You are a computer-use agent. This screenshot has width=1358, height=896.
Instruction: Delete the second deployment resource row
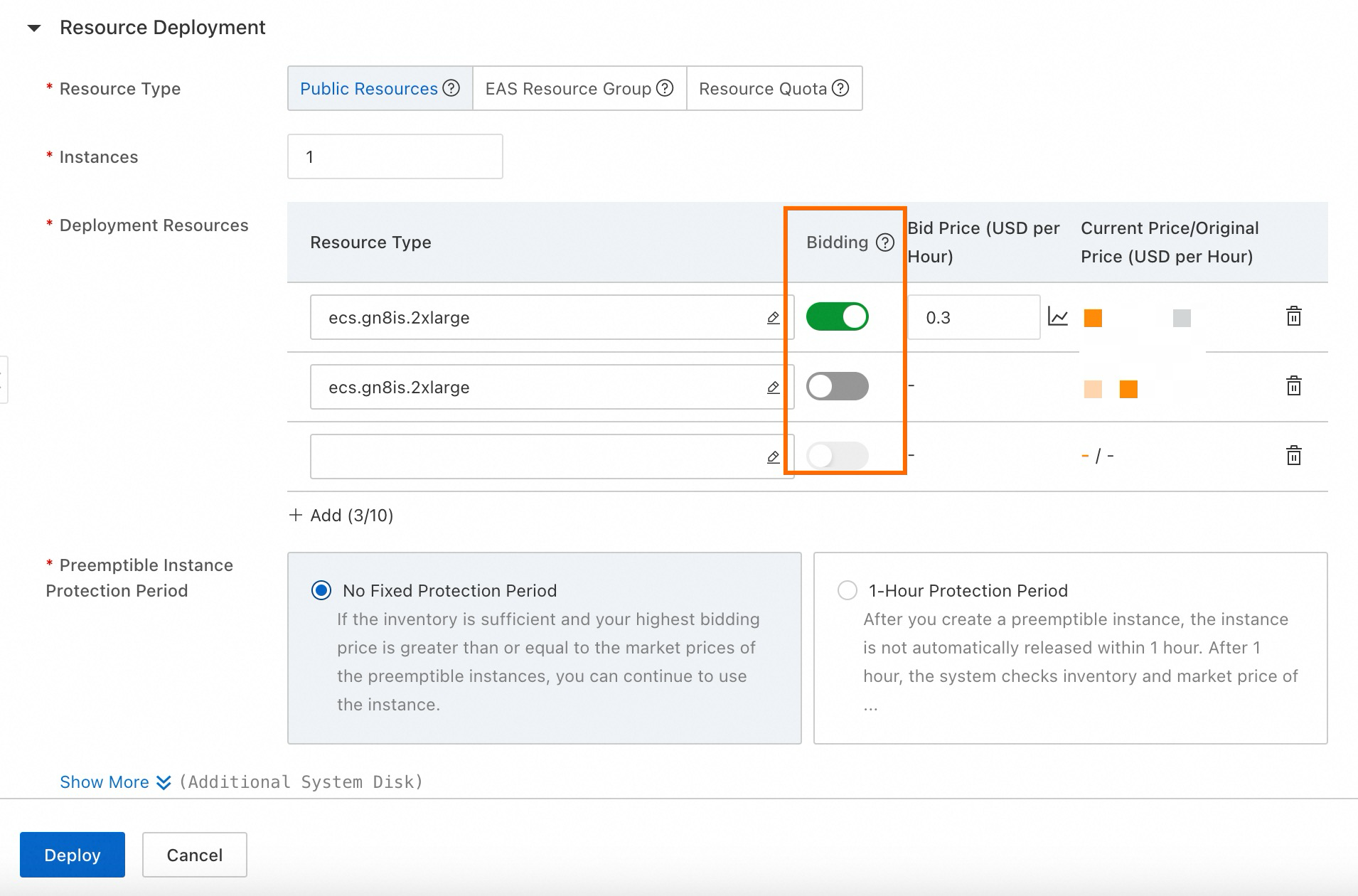pos(1293,386)
